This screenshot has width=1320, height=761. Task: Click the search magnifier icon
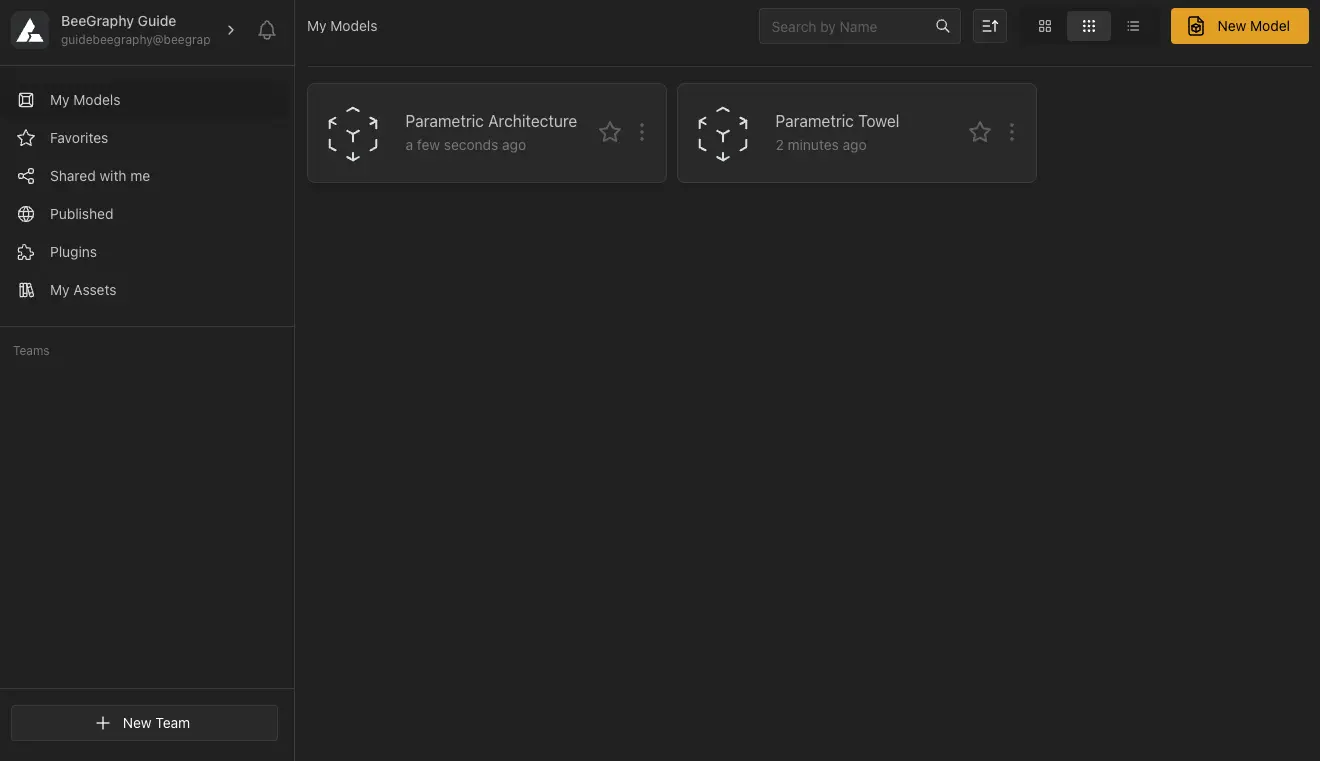point(942,27)
